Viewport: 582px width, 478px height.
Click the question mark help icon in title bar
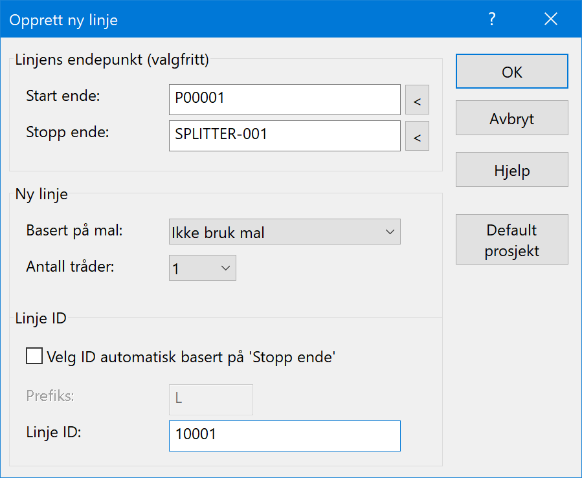tap(492, 19)
